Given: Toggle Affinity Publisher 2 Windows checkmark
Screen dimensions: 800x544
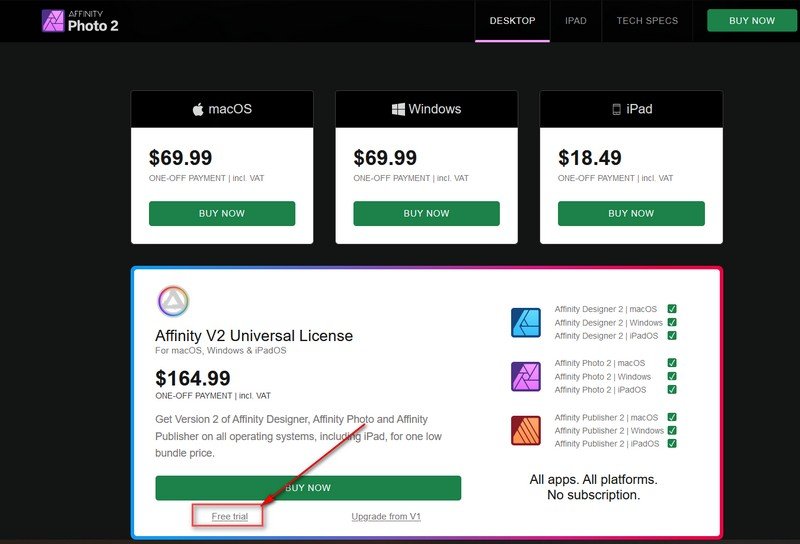Looking at the screenshot, I should click(672, 430).
